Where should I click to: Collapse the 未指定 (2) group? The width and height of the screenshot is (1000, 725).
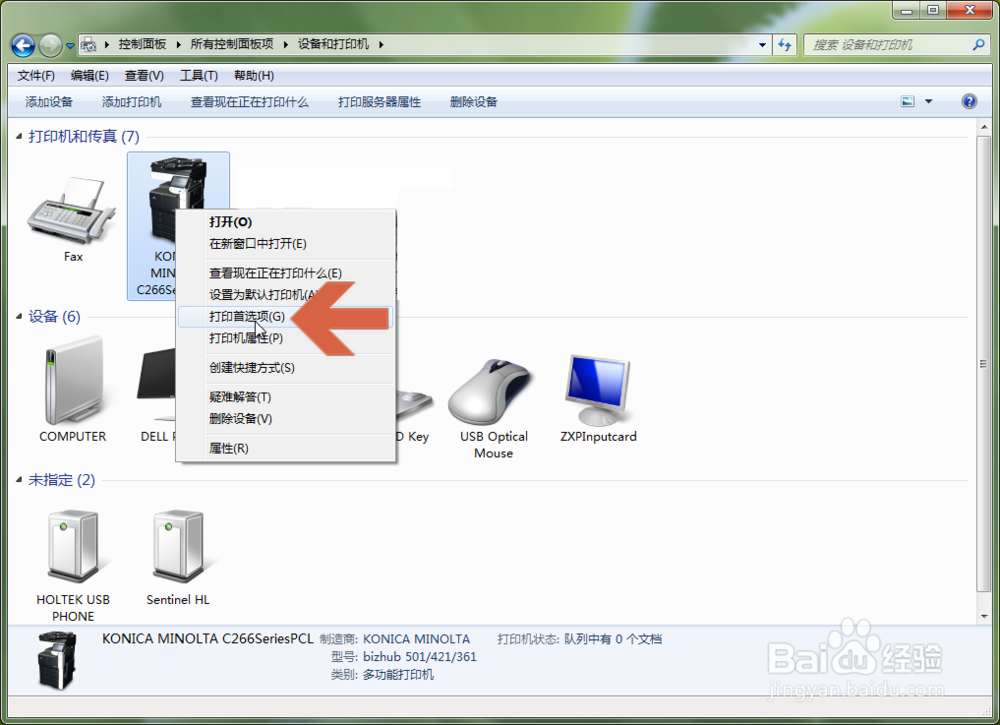click(x=19, y=479)
